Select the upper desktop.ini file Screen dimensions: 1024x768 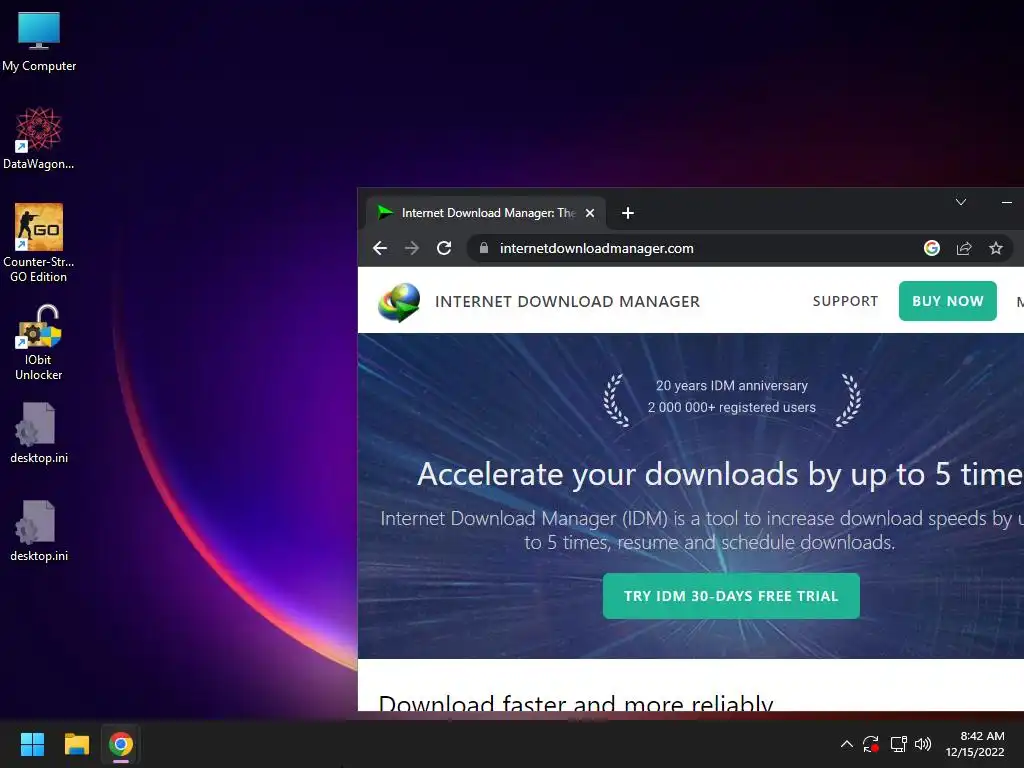click(39, 433)
